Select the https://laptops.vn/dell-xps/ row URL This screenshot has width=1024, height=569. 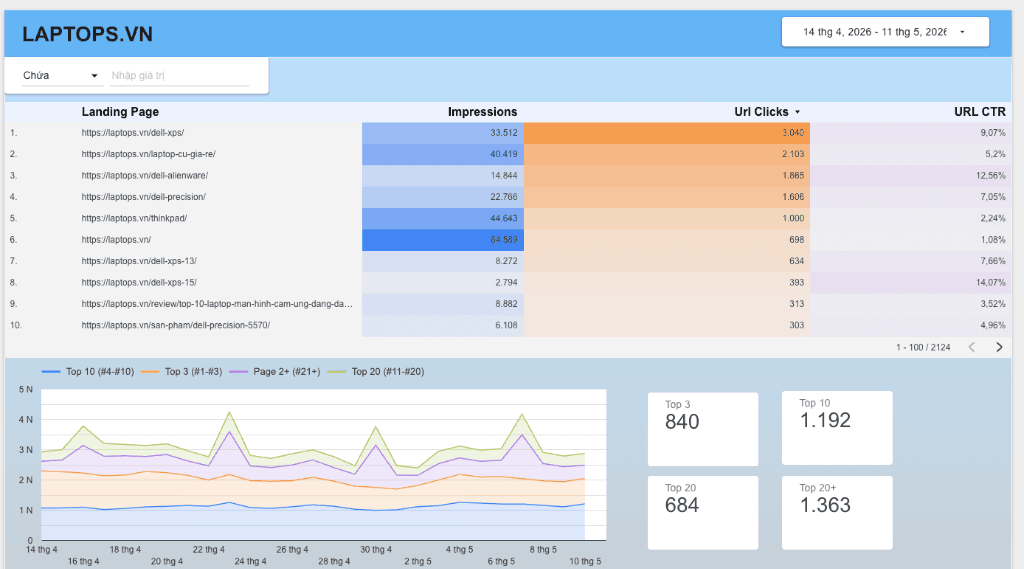pos(133,133)
